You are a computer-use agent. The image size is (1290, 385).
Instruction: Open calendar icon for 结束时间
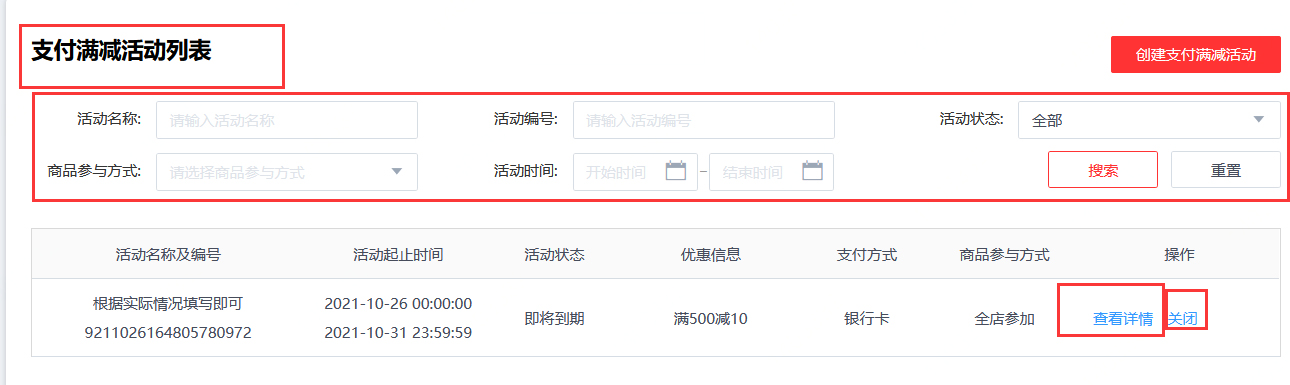click(x=812, y=171)
